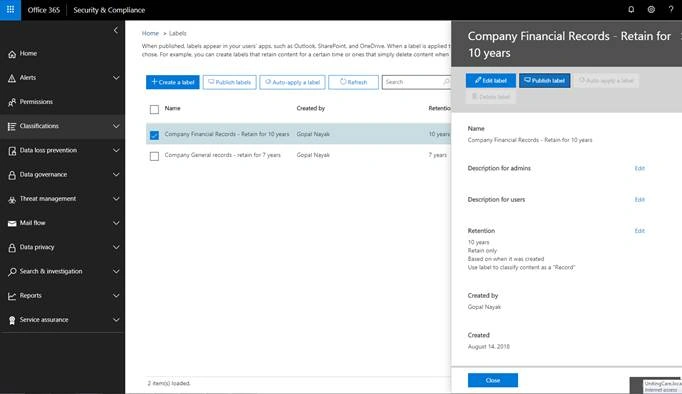Screen dimensions: 682x394
Task: Click Publish label in the details panel
Action: coord(545,80)
